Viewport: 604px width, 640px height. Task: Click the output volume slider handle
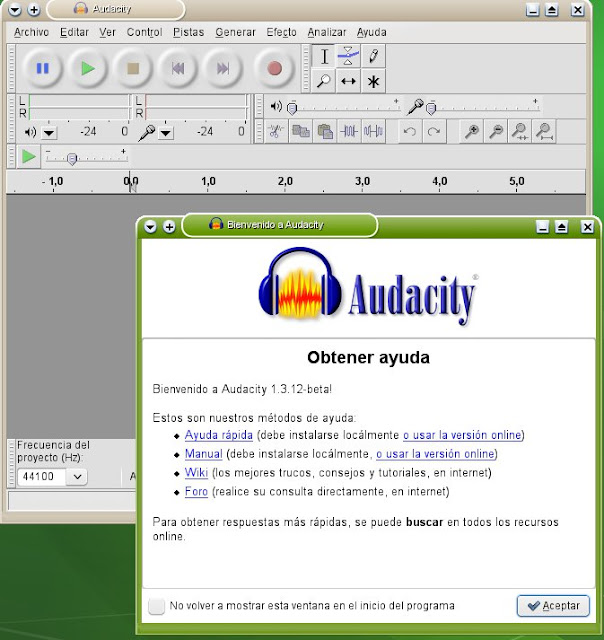(x=292, y=109)
